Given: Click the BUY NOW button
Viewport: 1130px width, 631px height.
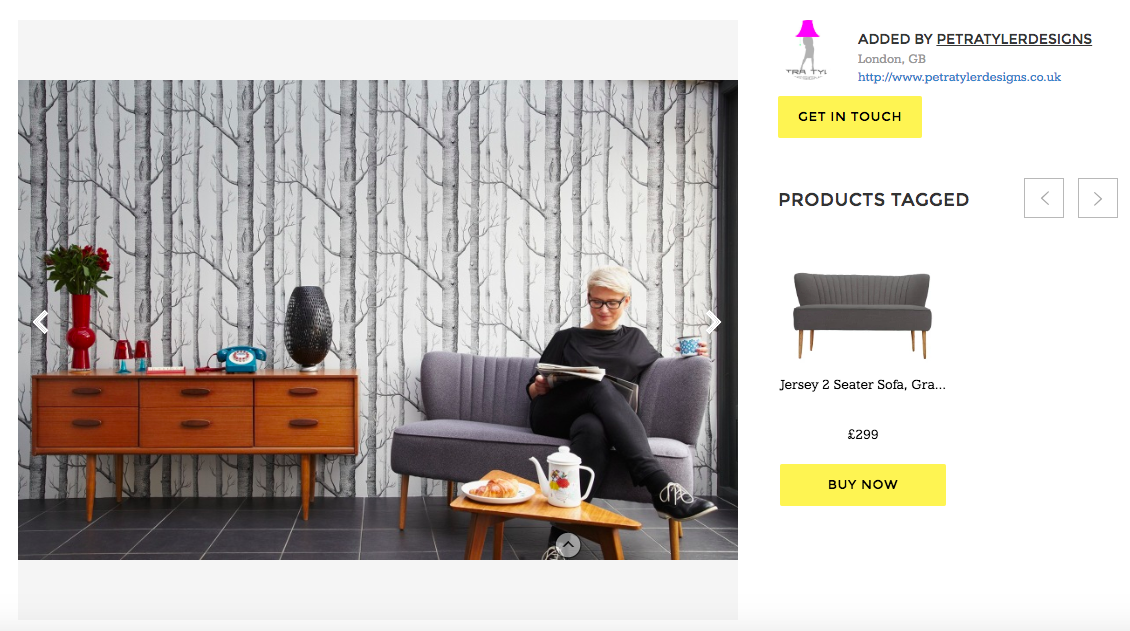Looking at the screenshot, I should click(x=863, y=485).
